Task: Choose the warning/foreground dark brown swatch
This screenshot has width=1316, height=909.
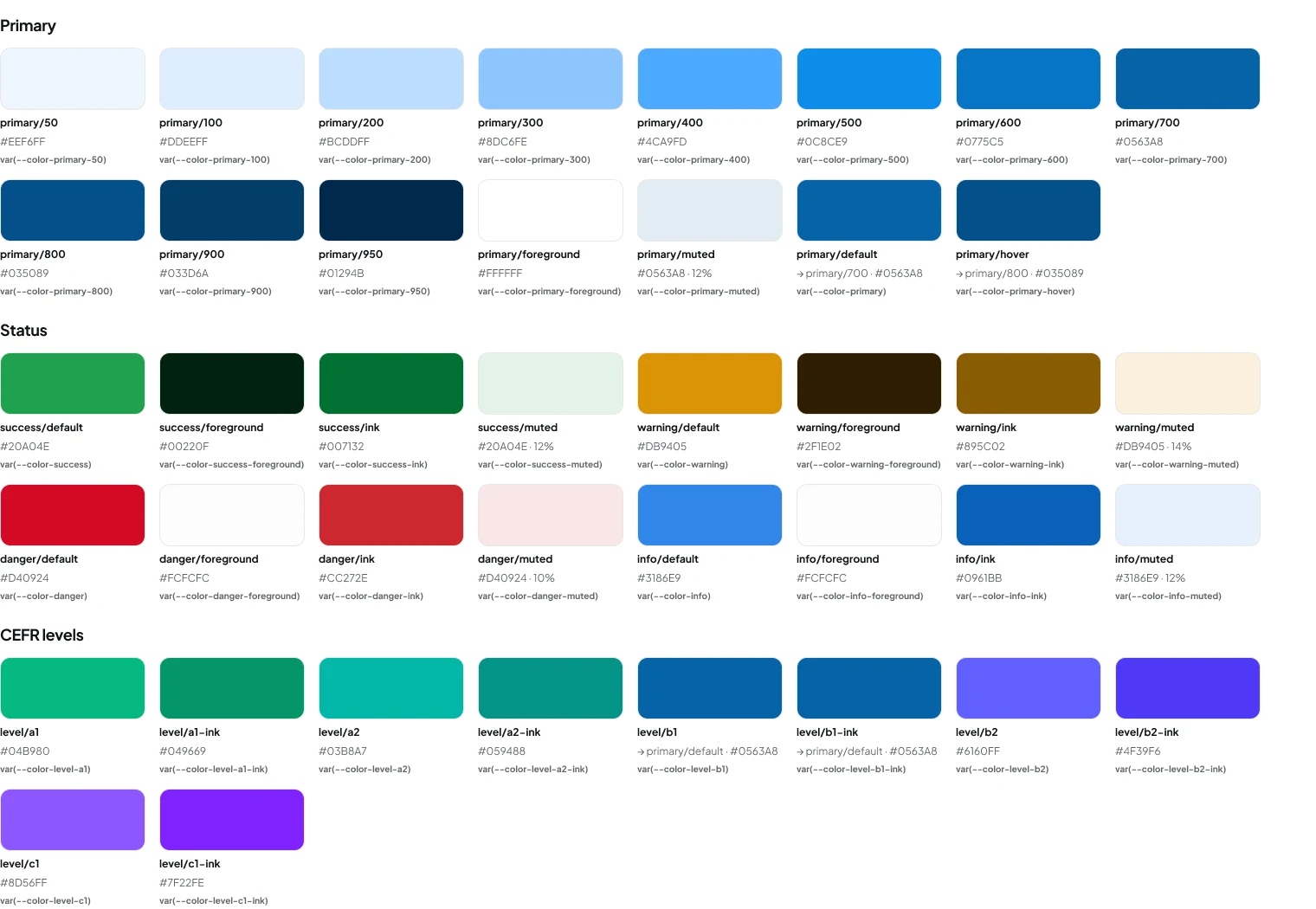Action: click(869, 384)
